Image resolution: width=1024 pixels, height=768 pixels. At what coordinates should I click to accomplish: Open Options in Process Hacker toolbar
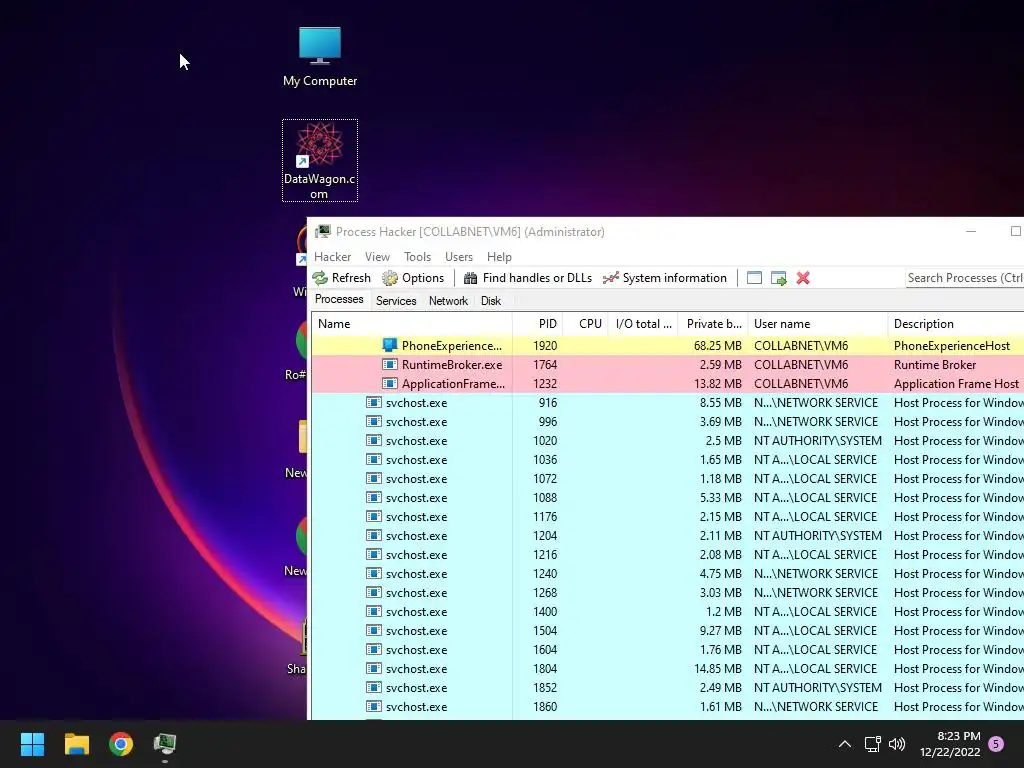(x=413, y=278)
